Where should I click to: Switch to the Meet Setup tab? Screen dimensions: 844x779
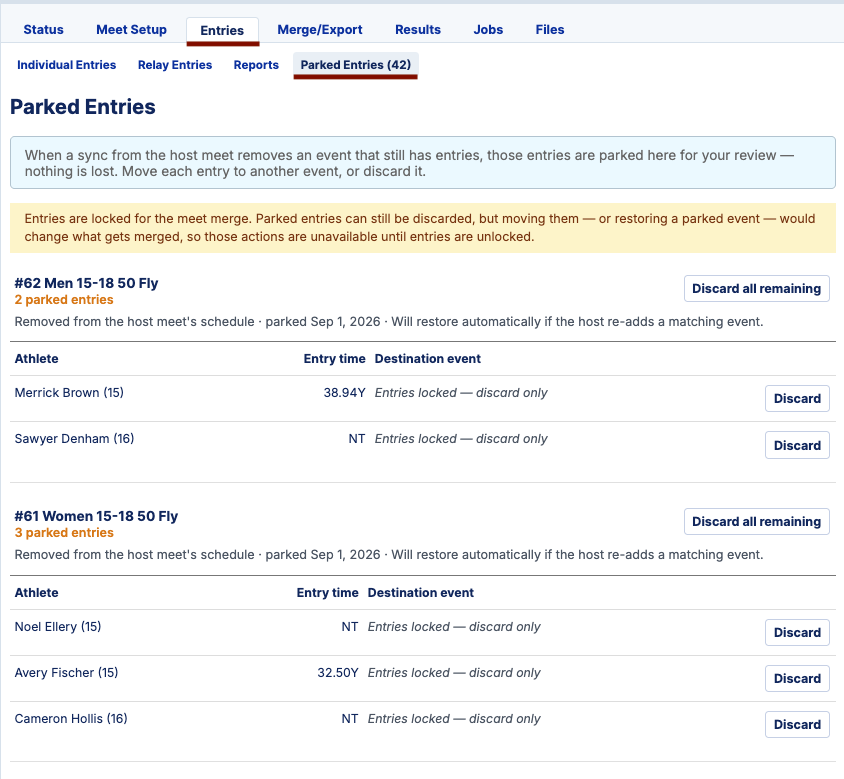tap(131, 30)
